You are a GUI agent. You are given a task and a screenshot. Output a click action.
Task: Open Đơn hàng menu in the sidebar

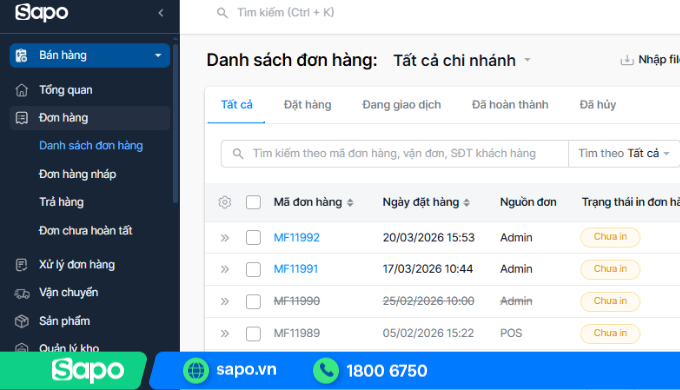(90, 118)
